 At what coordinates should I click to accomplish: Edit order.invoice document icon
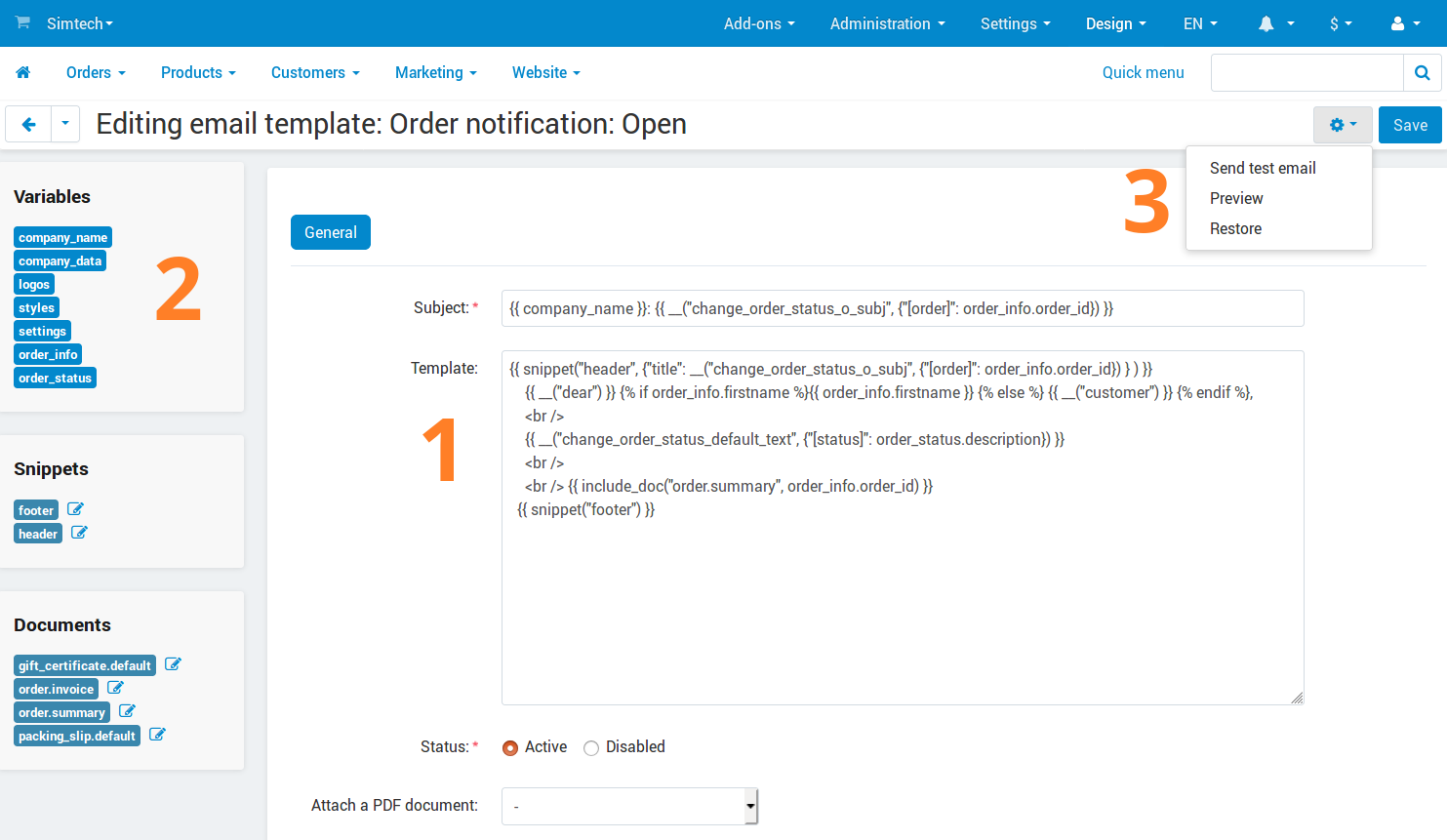[x=115, y=688]
